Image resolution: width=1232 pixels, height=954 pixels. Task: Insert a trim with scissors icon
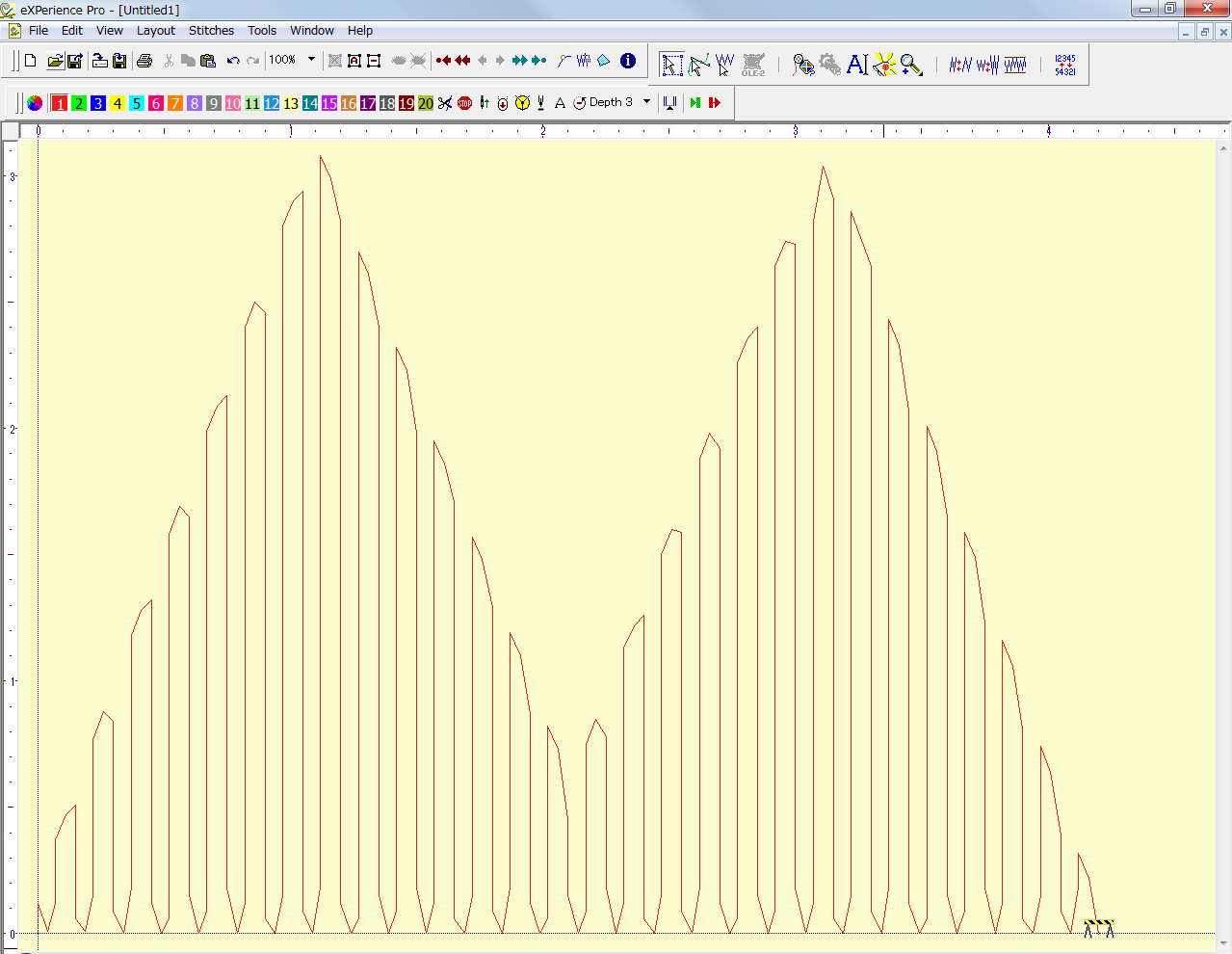(445, 103)
